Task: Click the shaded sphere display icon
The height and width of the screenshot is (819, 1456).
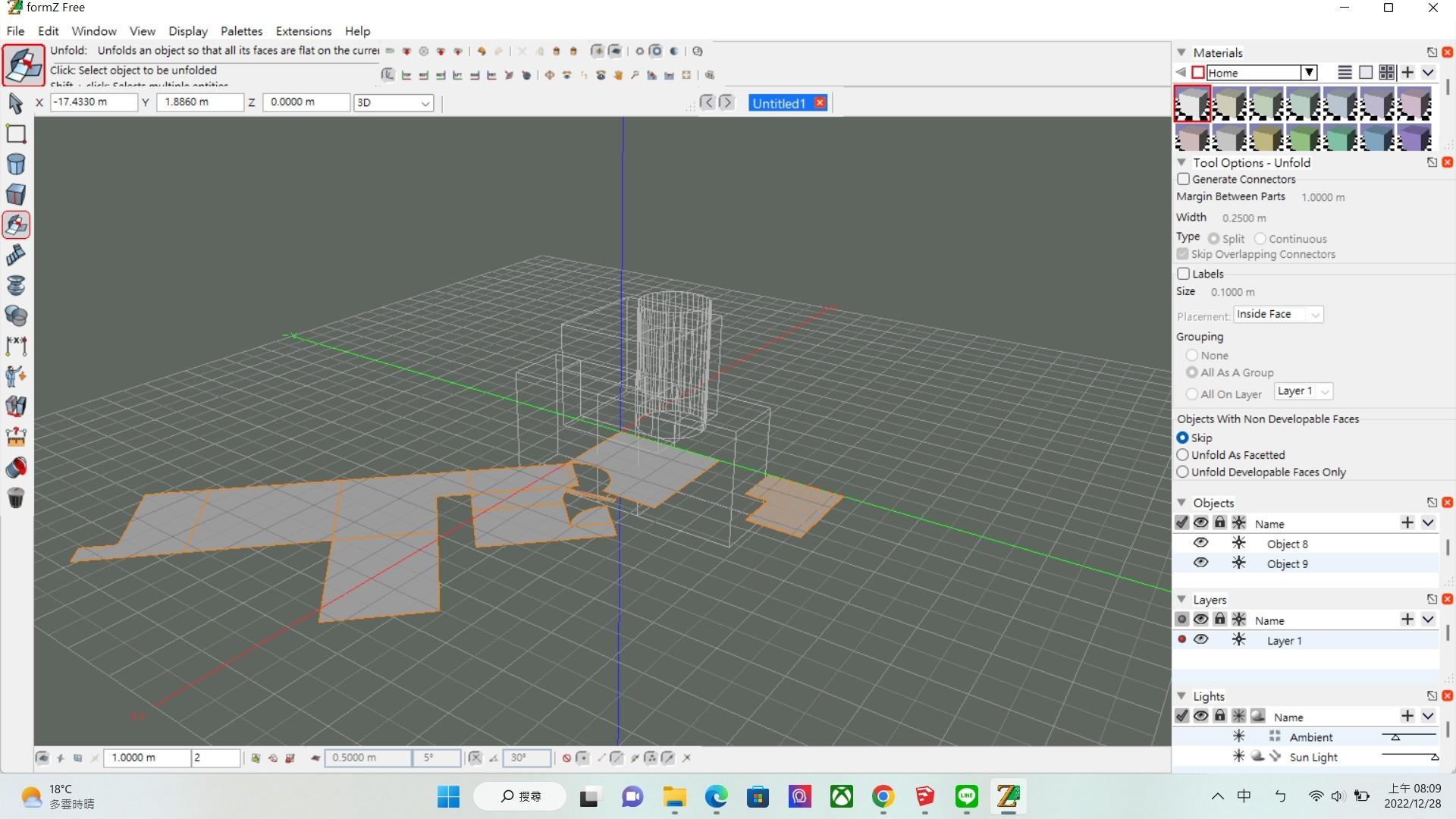Action: point(674,52)
